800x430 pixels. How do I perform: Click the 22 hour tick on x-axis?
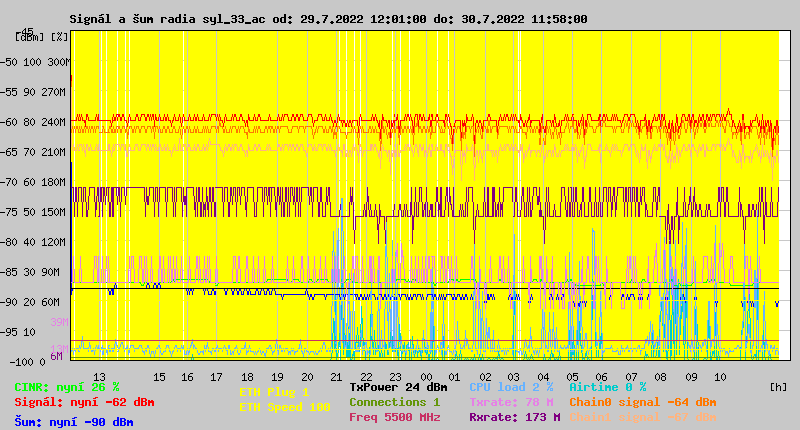click(x=367, y=377)
